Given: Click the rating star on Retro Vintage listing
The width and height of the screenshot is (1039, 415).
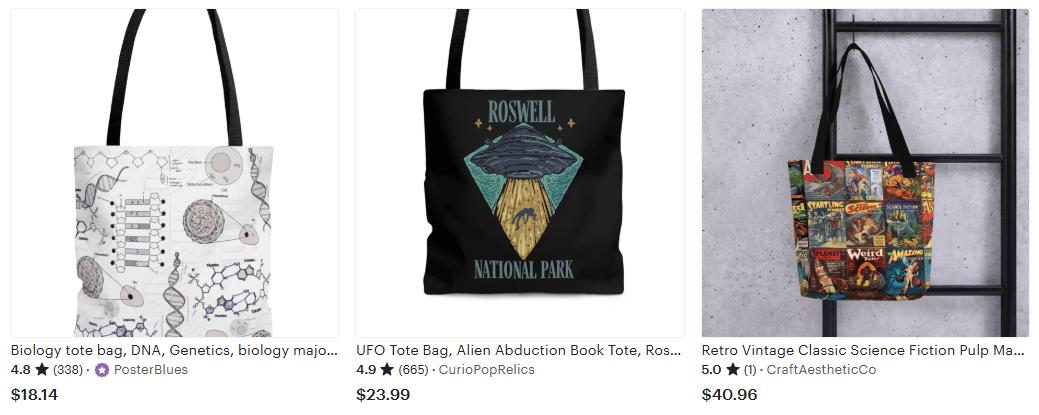Looking at the screenshot, I should click(733, 369).
